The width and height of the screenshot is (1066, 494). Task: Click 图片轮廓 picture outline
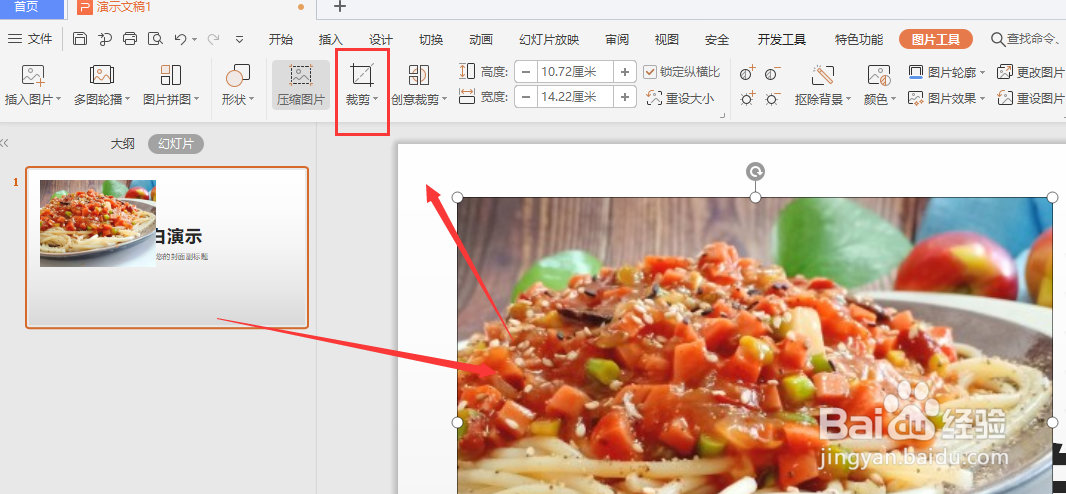tap(945, 72)
